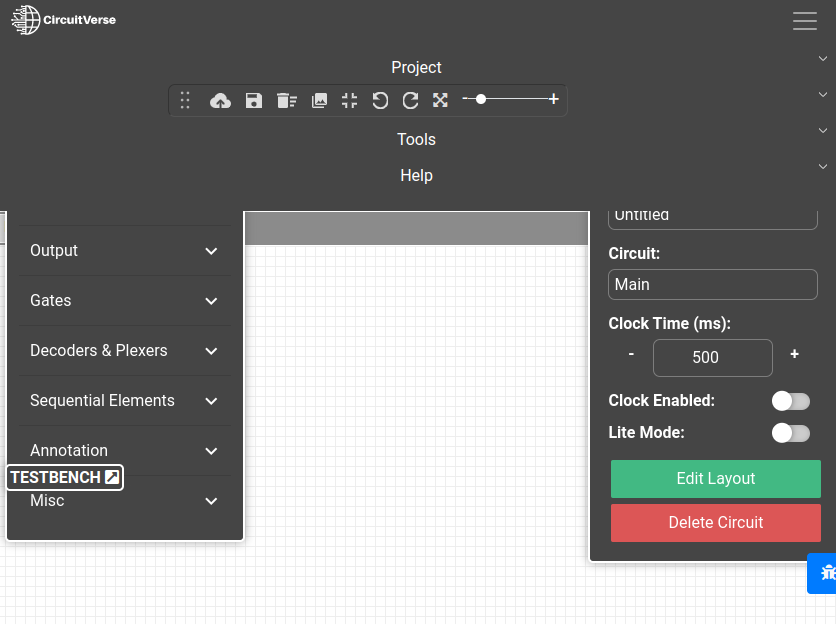Expand the Annotation category
Image resolution: width=836 pixels, height=624 pixels.
coord(125,451)
